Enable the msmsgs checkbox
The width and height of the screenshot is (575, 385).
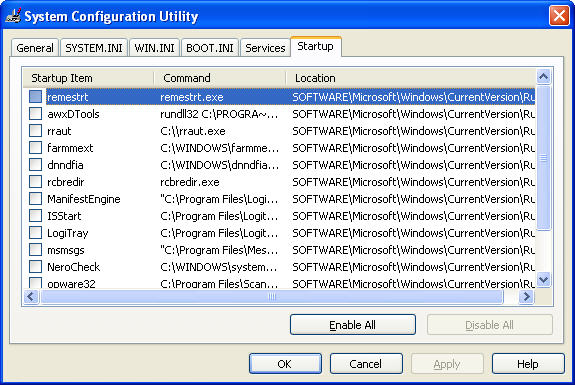coord(36,250)
